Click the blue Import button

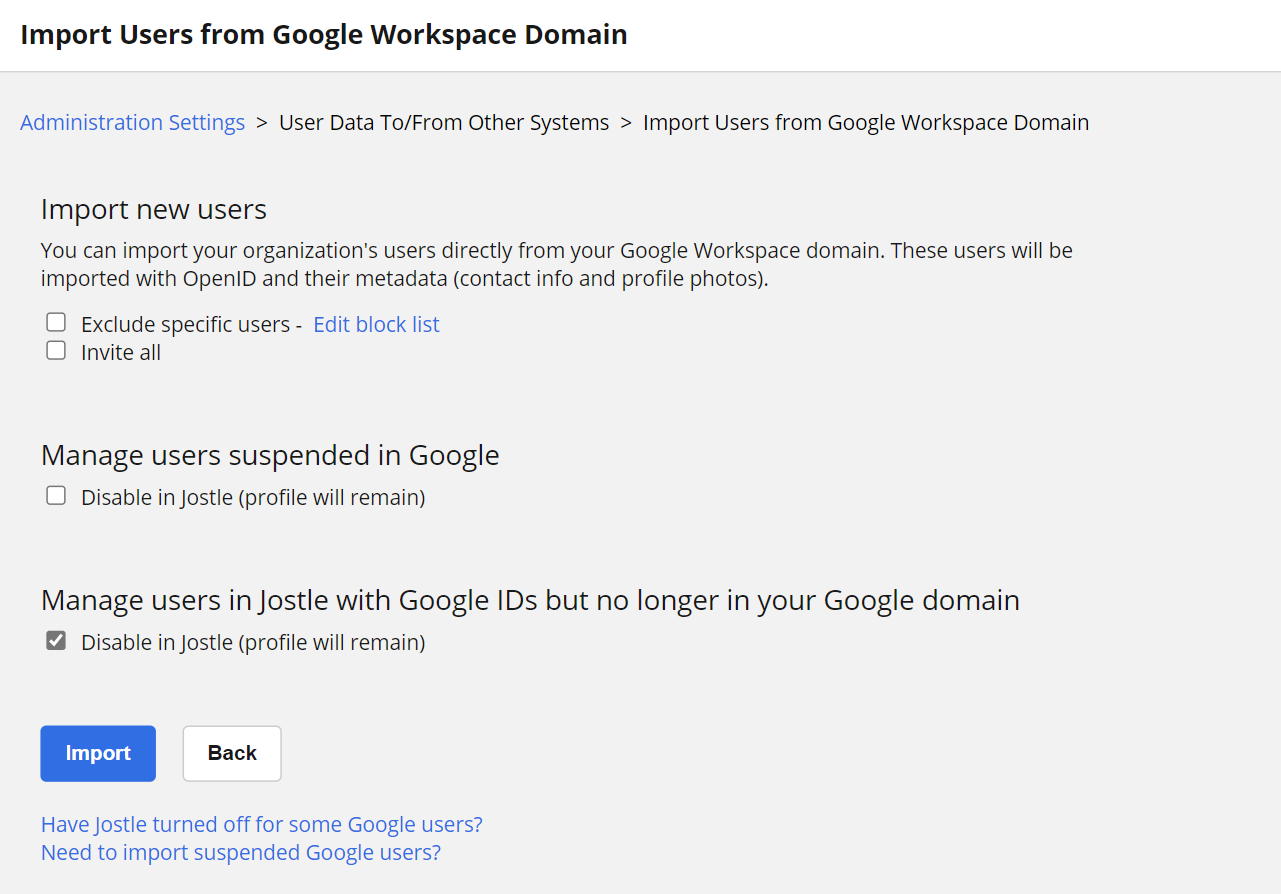point(98,753)
